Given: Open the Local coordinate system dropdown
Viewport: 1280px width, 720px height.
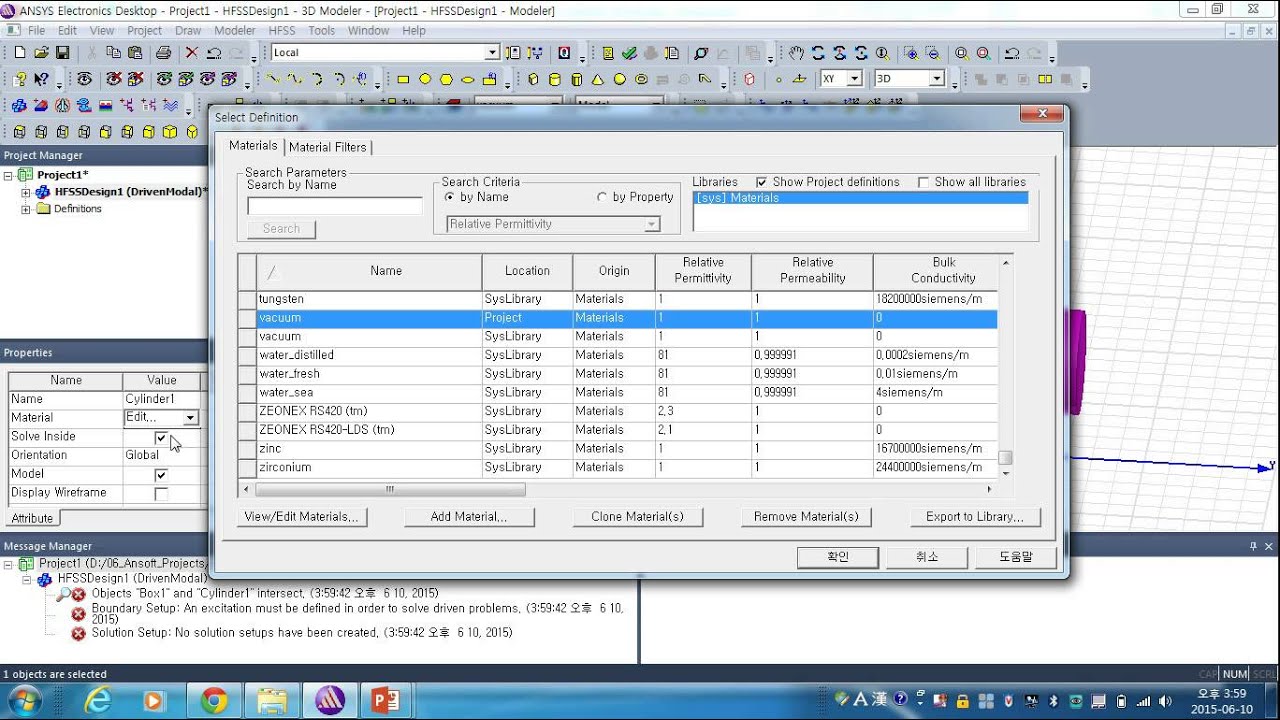Looking at the screenshot, I should [x=492, y=53].
